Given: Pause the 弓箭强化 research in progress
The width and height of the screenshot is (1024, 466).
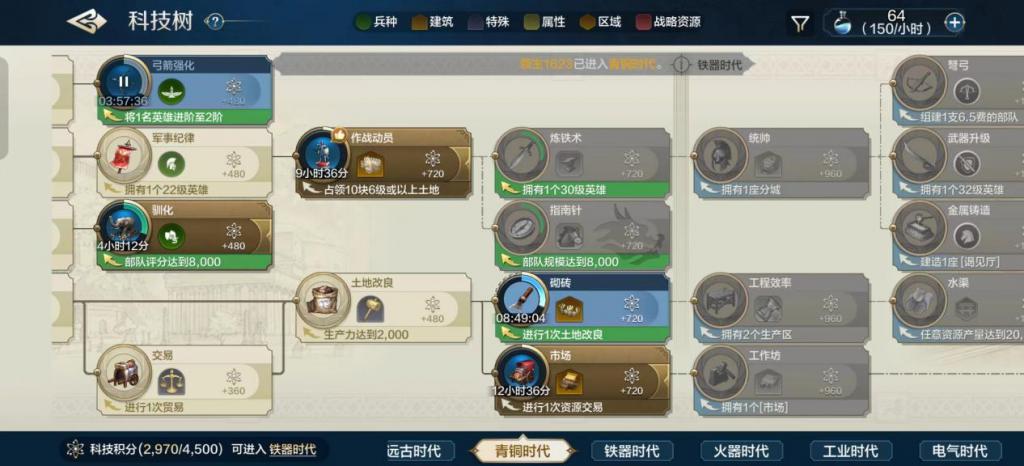Looking at the screenshot, I should point(123,82).
